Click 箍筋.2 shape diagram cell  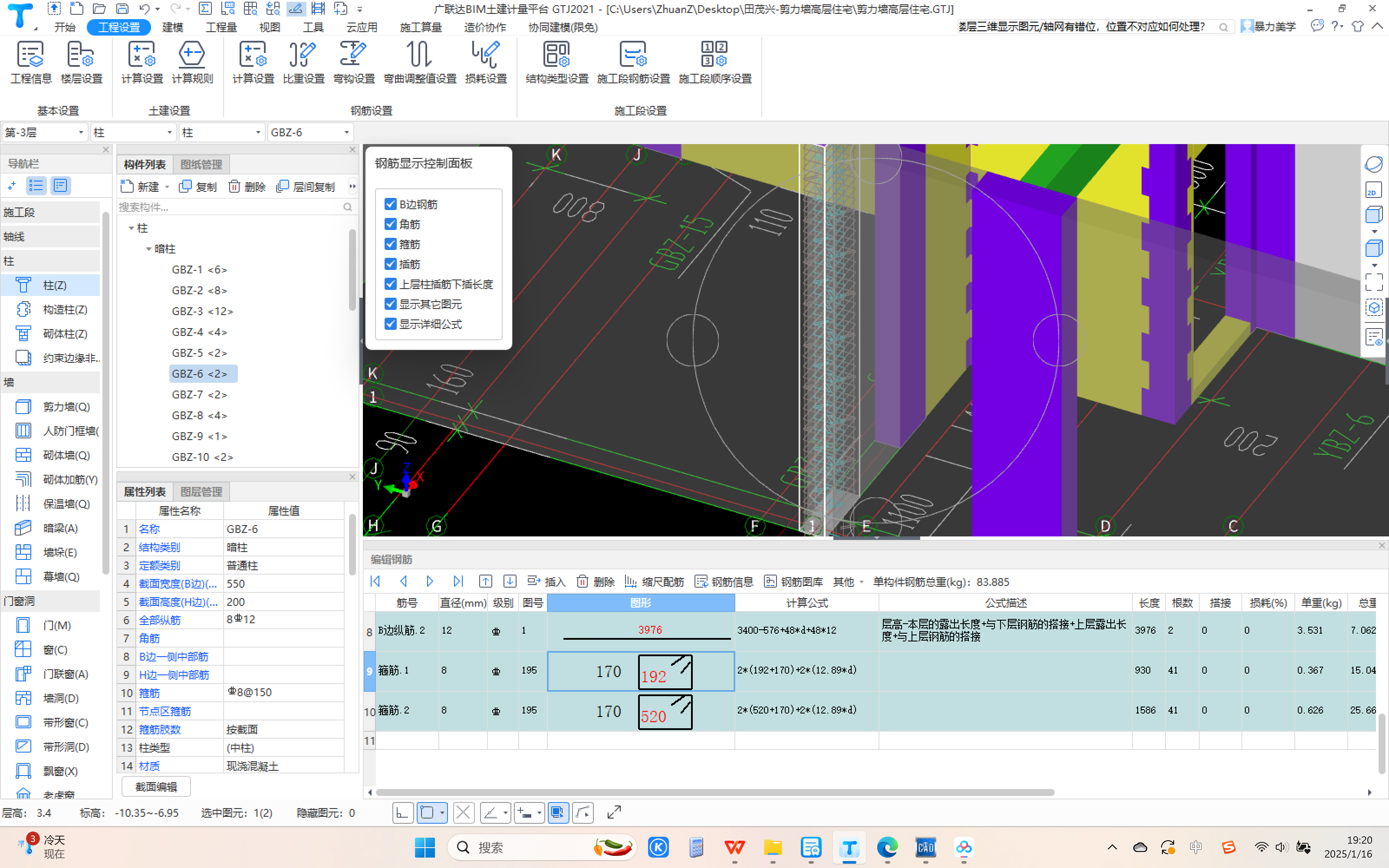click(x=641, y=711)
